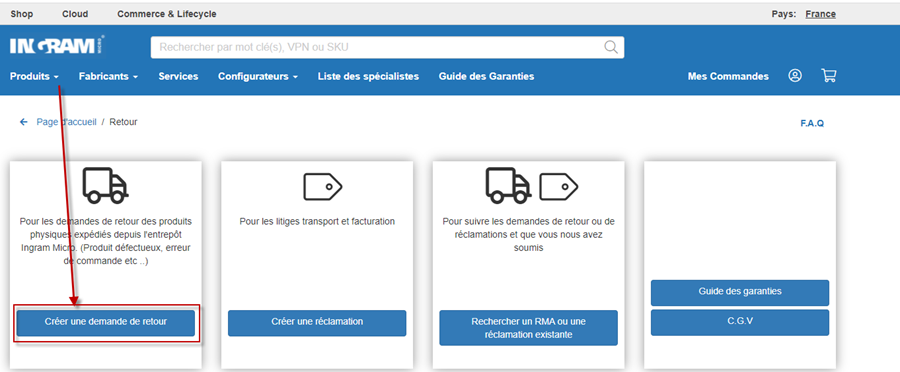Click the search magnifier icon

click(611, 47)
